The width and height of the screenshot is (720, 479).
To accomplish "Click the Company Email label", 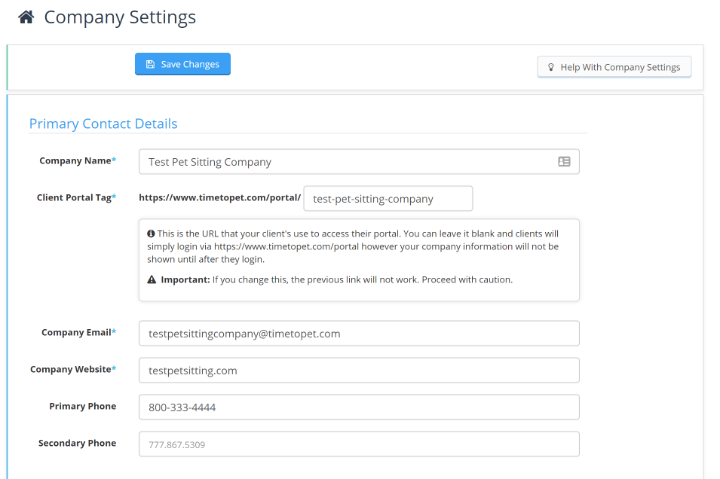I will (76, 332).
